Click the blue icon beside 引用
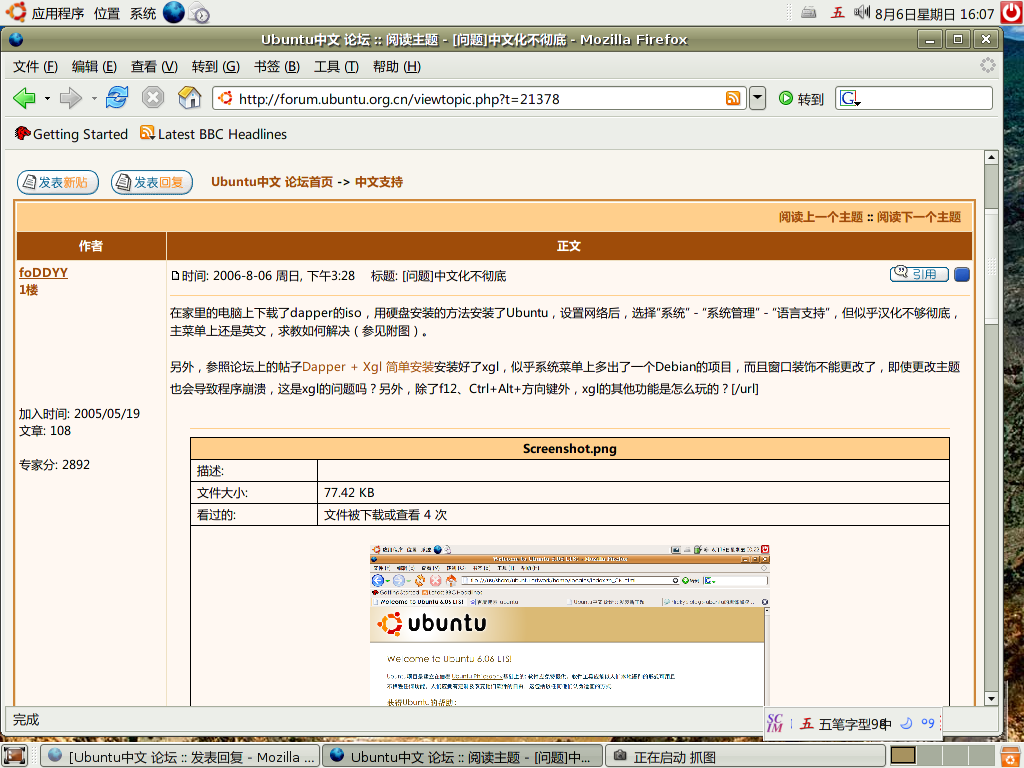Viewport: 1024px width, 768px height. point(961,274)
